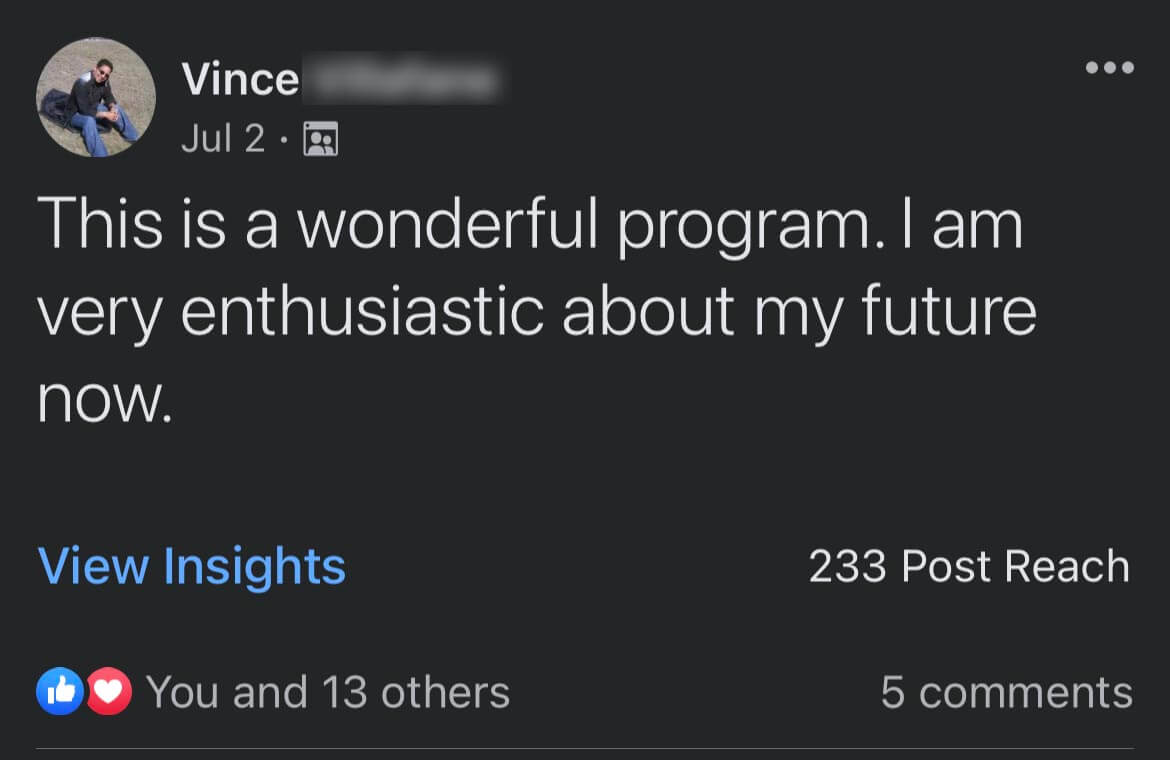Click the red heart reaction icon

109,691
